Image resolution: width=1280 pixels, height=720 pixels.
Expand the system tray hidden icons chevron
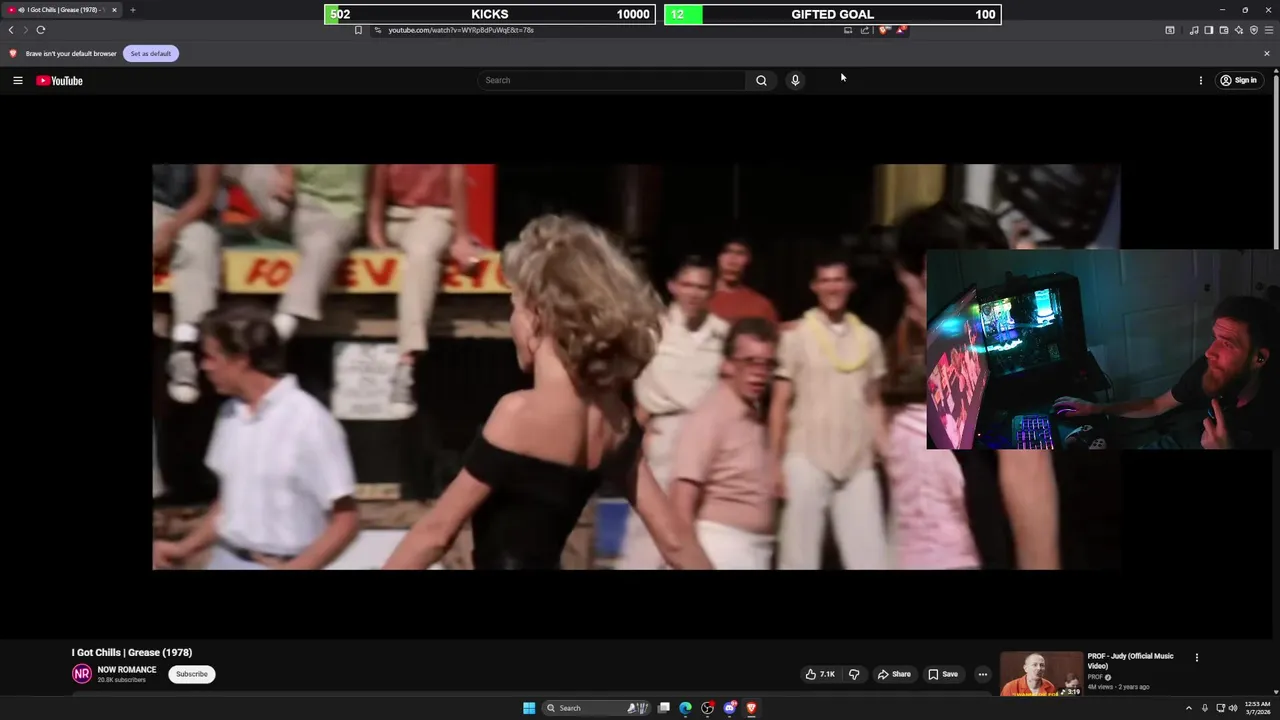(1189, 708)
